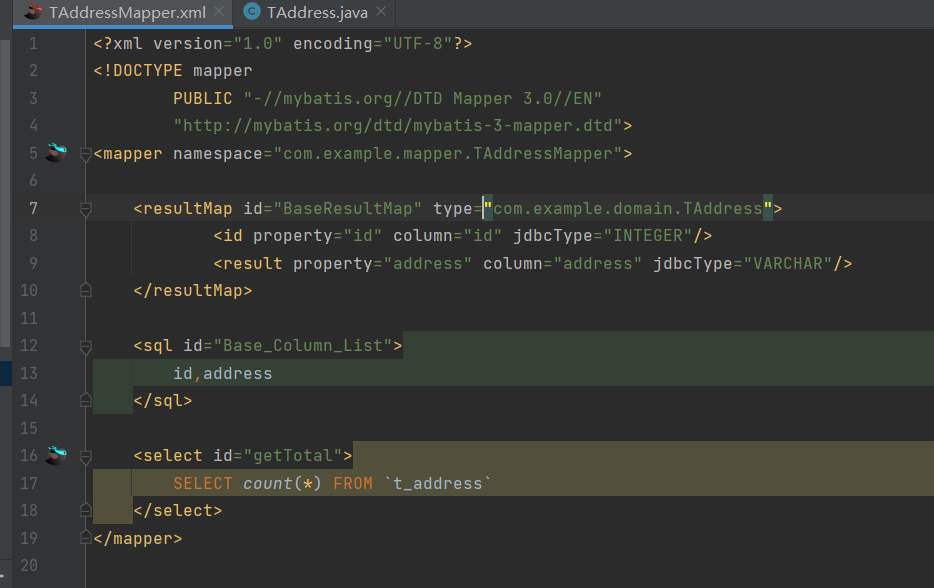Close the TAddressMapper.xml tab

point(219,11)
